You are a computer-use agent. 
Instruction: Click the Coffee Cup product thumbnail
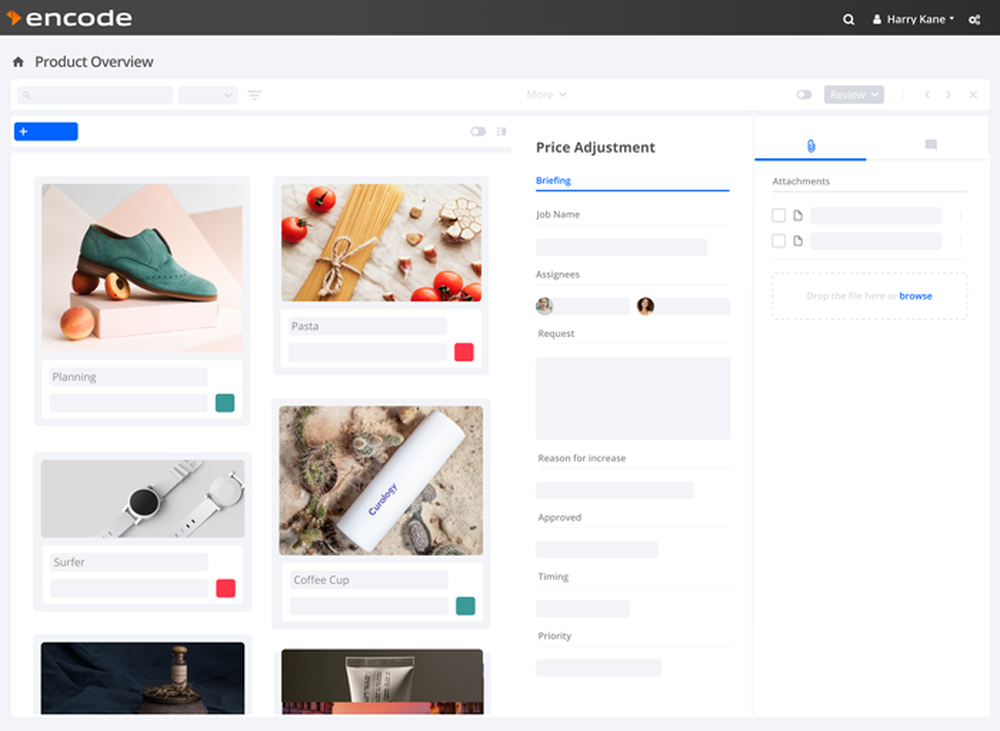click(x=381, y=479)
